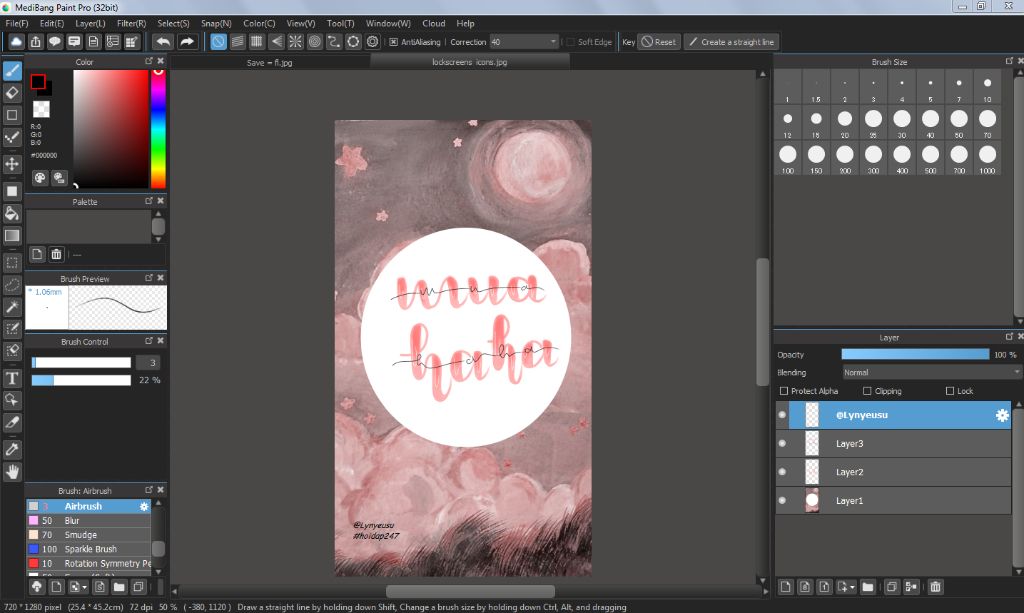Click the foreground color swatch
Screen dimensions: 1024x613
(x=38, y=82)
